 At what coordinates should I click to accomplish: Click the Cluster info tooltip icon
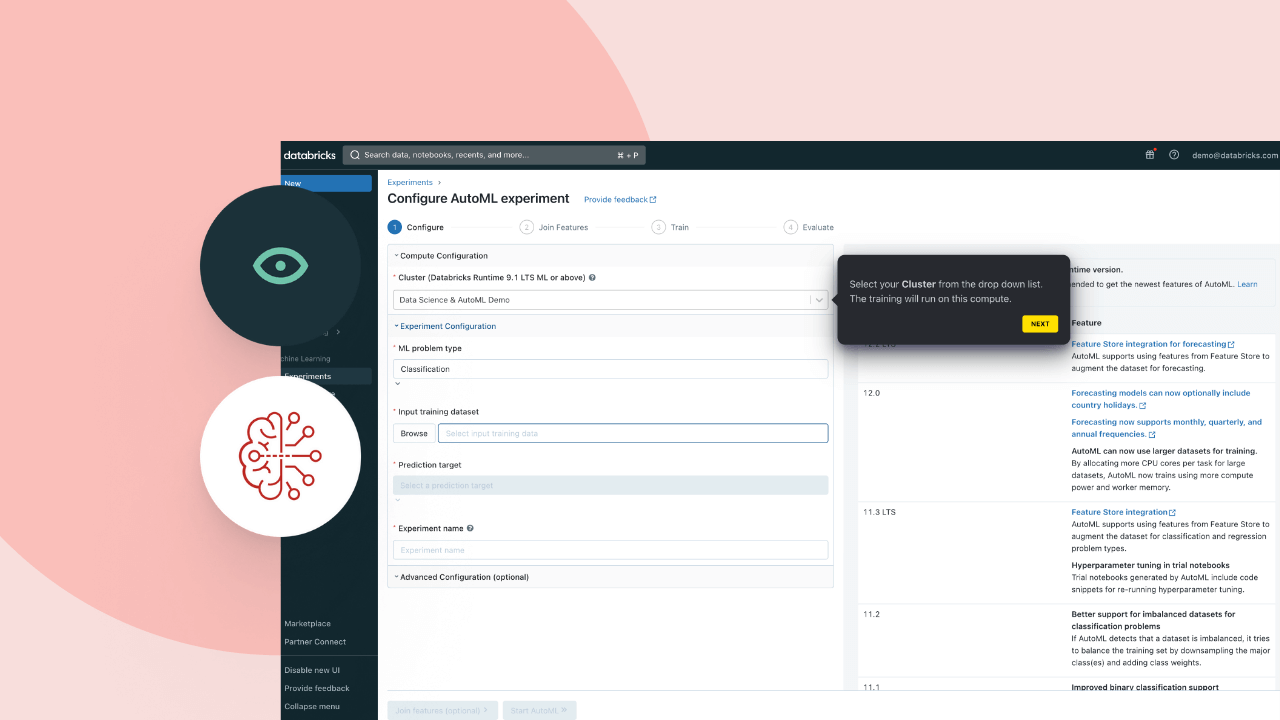tap(592, 278)
